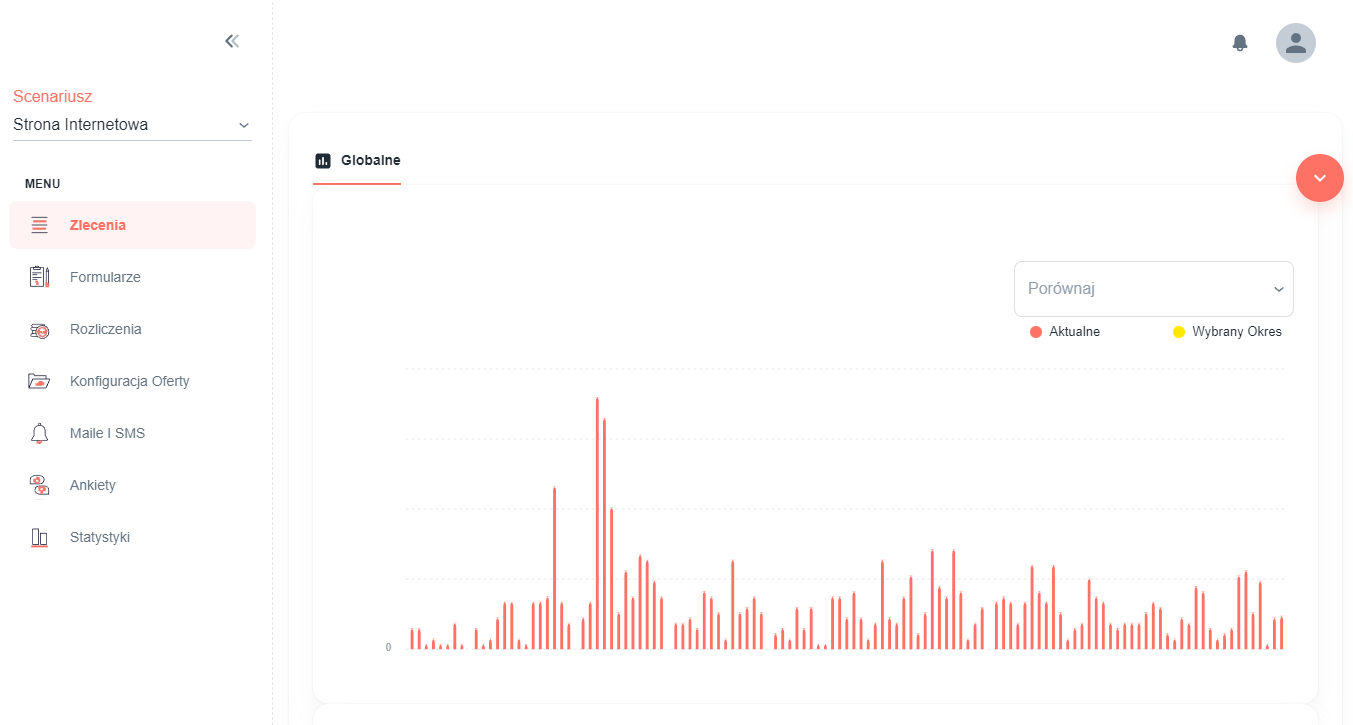Viewport: 1353px width, 725px height.
Task: Expand the orange floating chevron button
Action: coord(1320,178)
